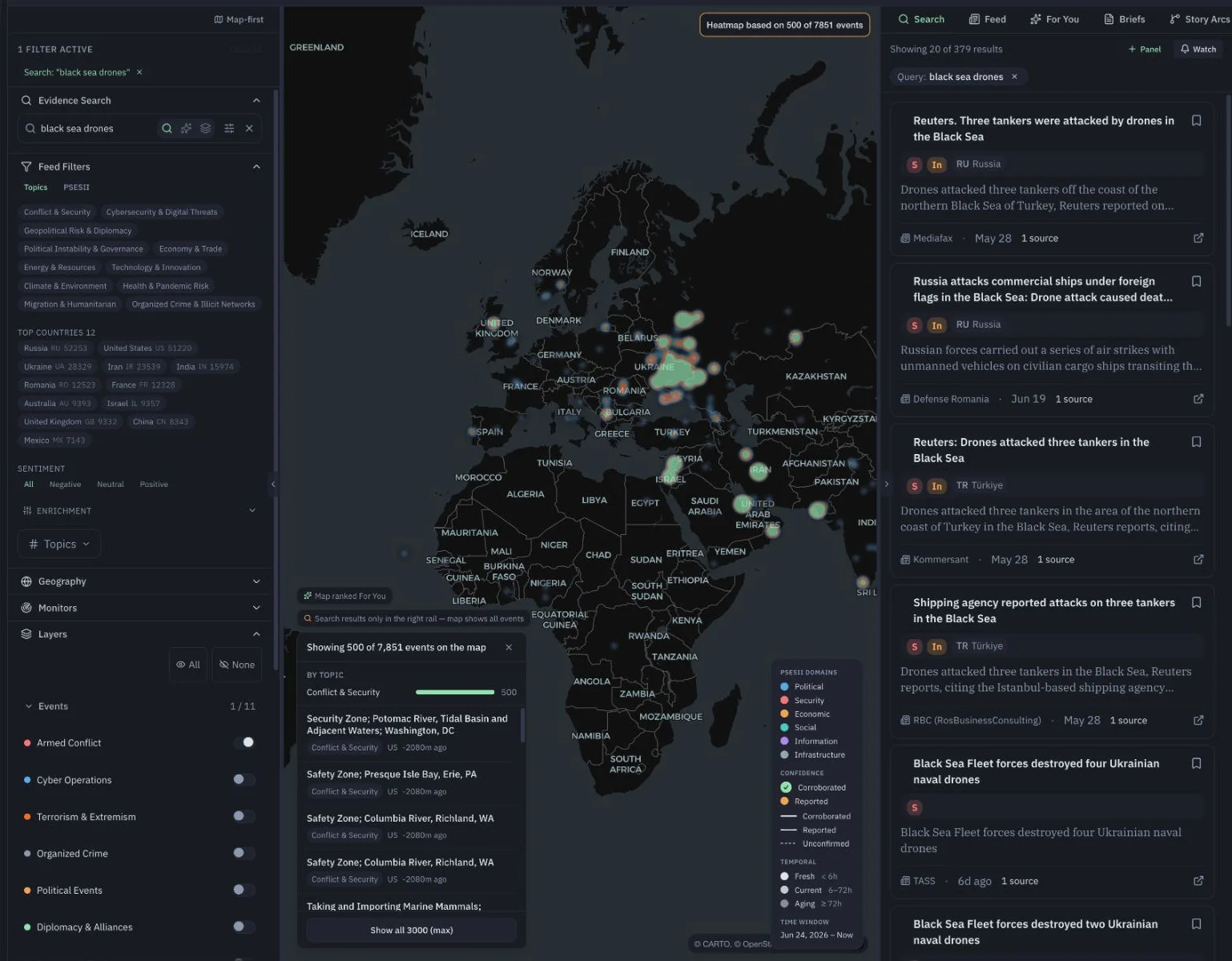1232x961 pixels.
Task: Remove the "black sea drones" active filter chip
Action: [x=139, y=72]
